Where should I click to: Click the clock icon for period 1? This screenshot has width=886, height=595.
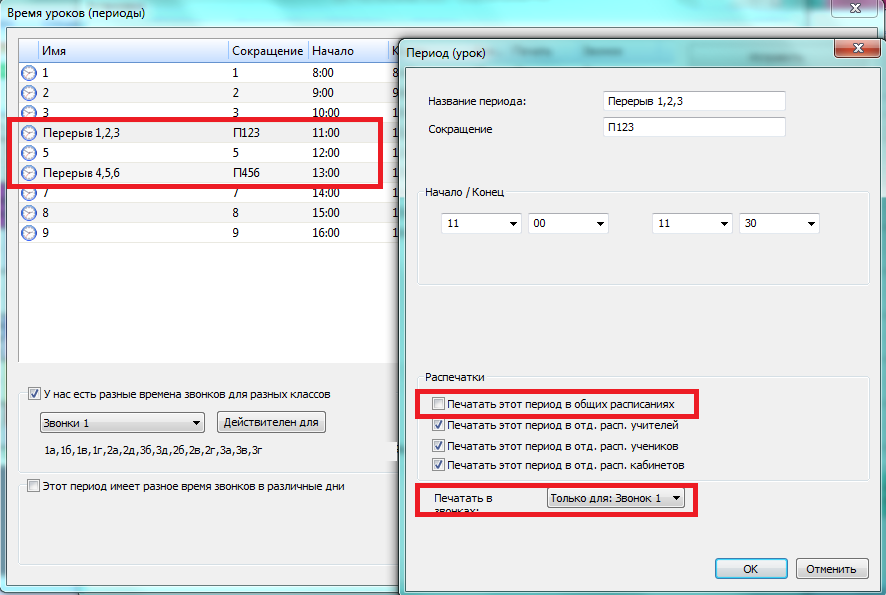29,73
